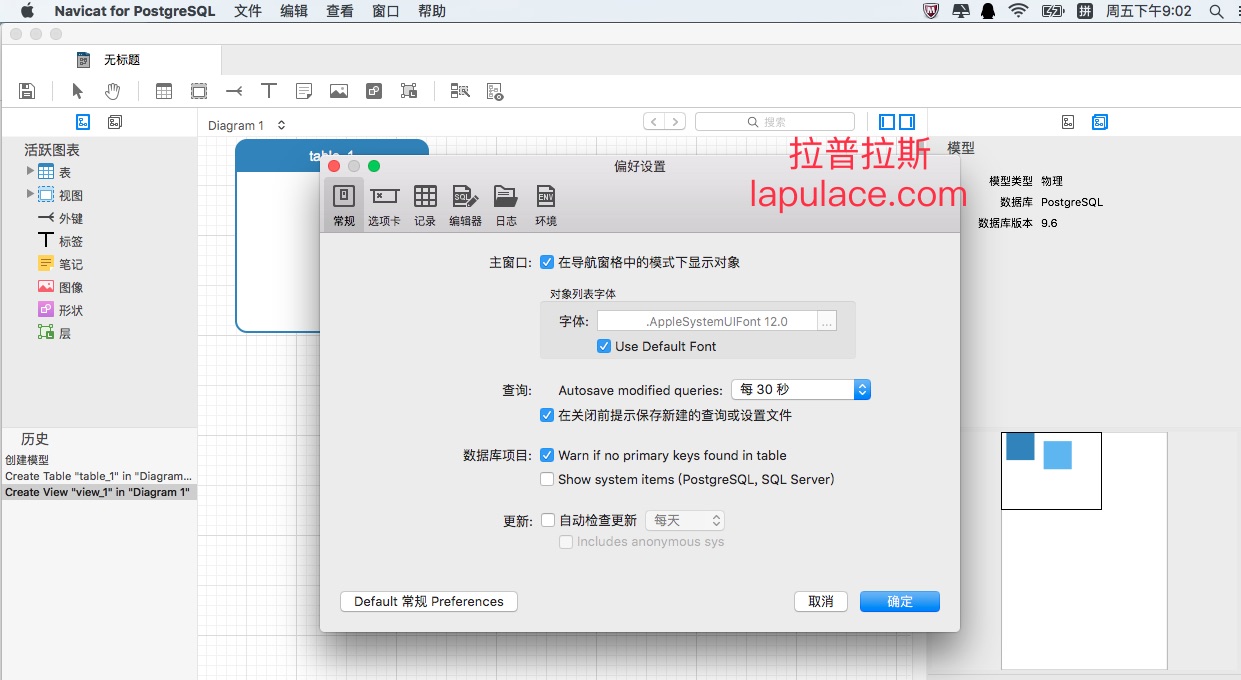Select the layer tool in toolbar
The height and width of the screenshot is (680, 1241).
click(409, 91)
